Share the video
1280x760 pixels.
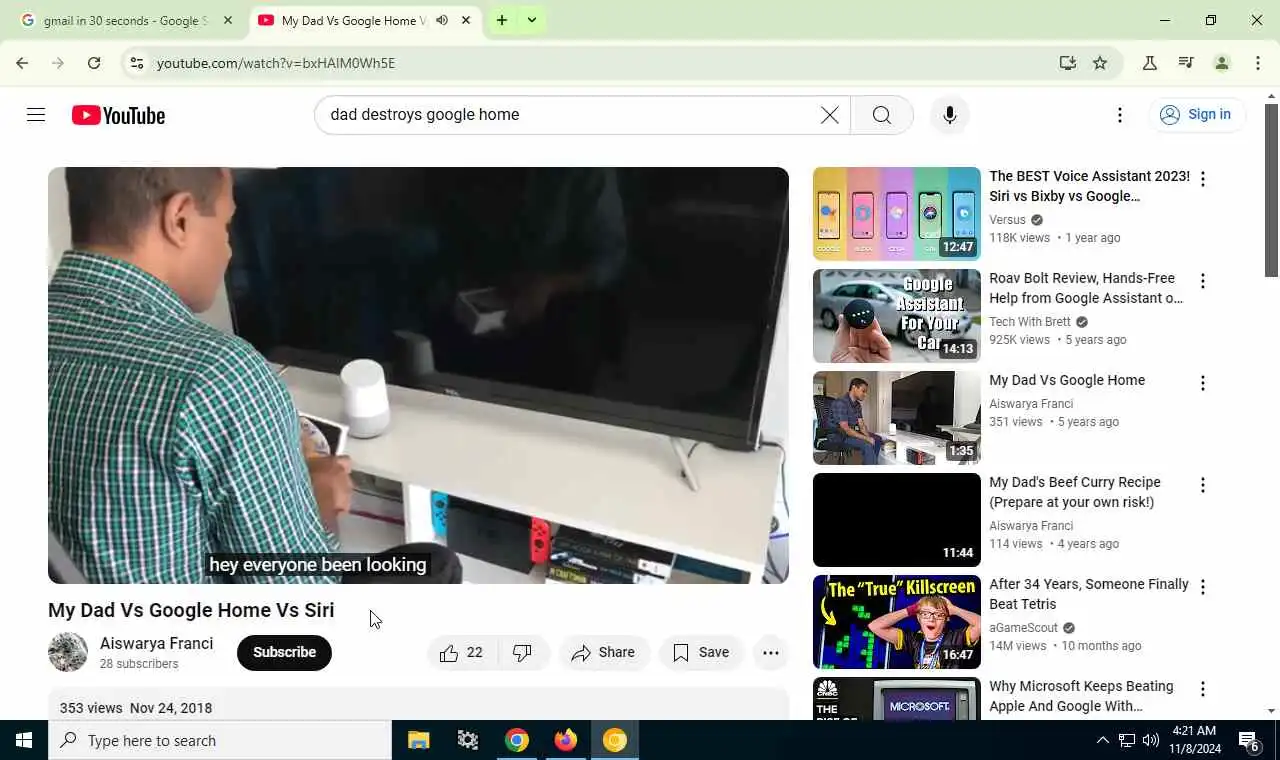click(604, 653)
